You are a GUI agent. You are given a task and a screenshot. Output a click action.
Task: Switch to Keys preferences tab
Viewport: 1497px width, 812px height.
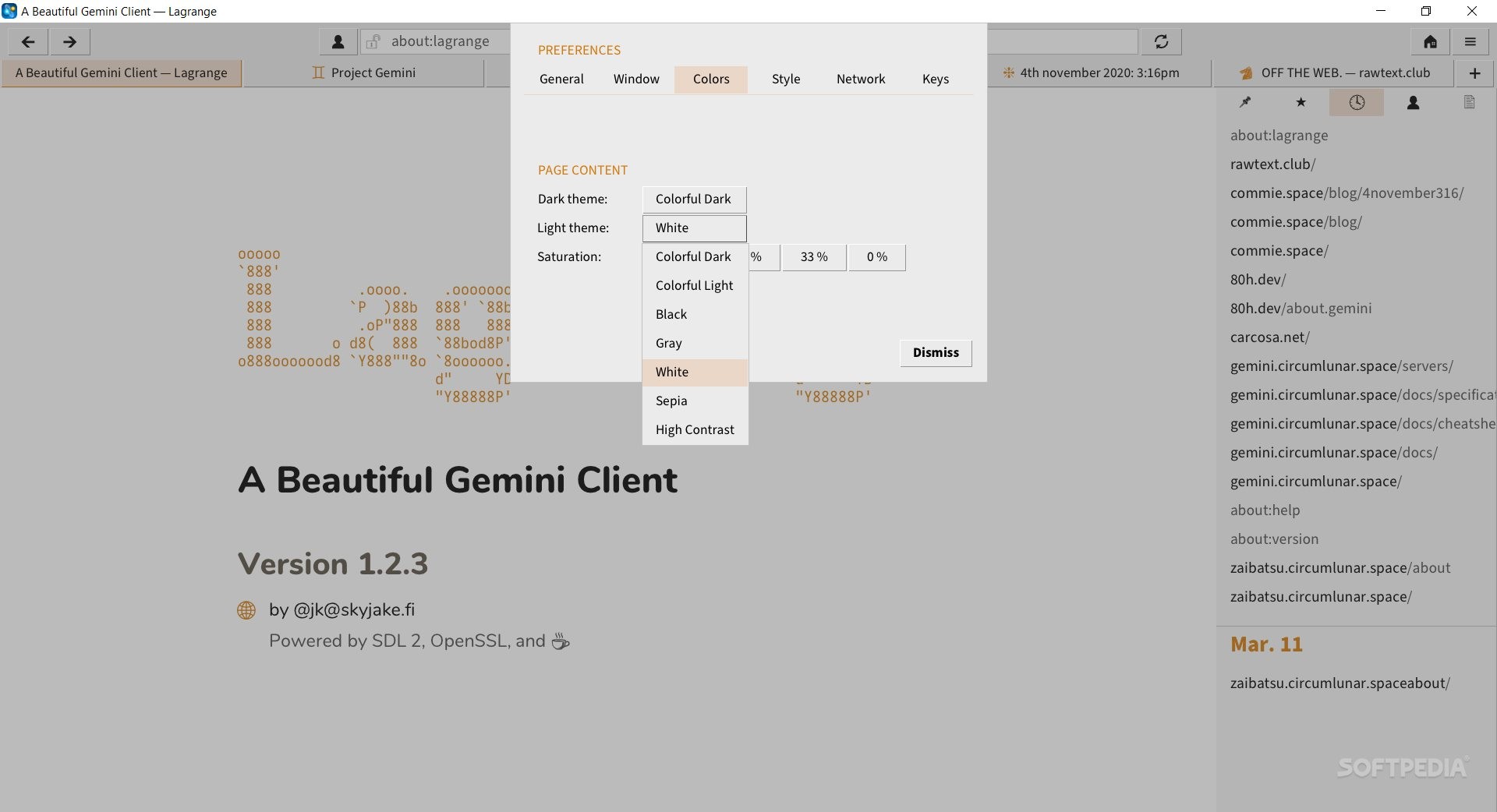(936, 79)
